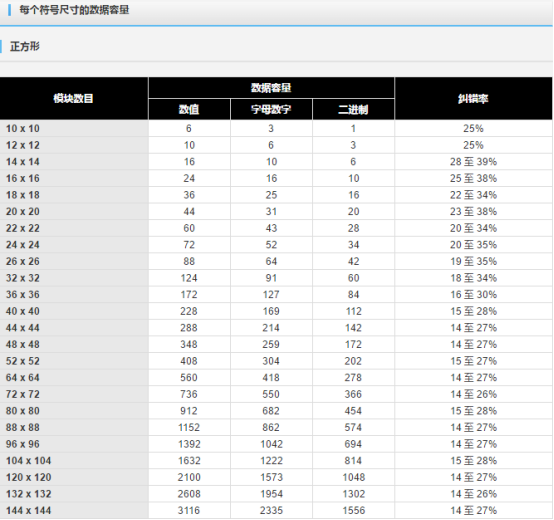
Task: Click alphanumeric value 862
Action: pos(271,427)
